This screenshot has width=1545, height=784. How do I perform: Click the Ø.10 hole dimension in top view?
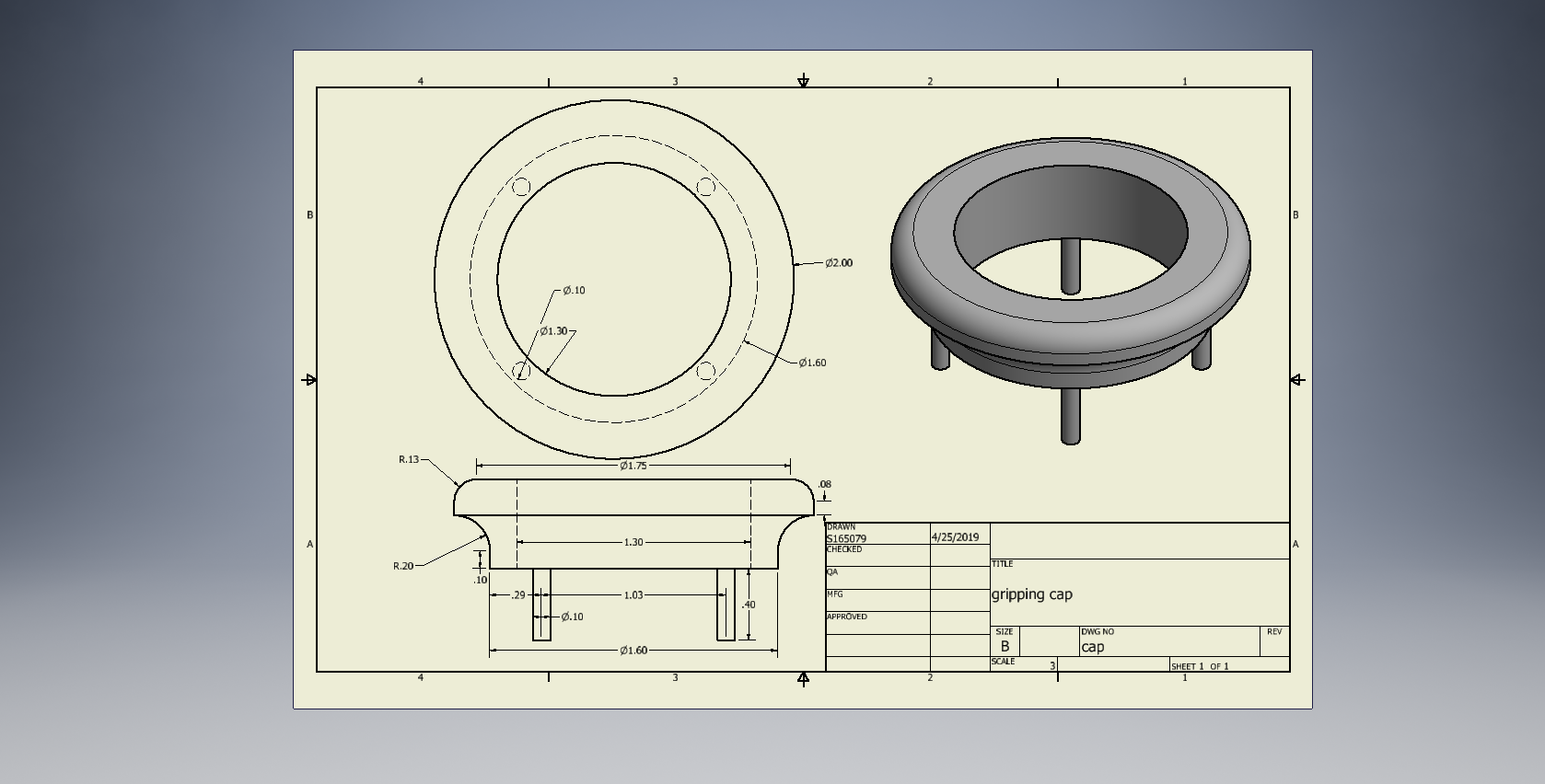(x=574, y=291)
